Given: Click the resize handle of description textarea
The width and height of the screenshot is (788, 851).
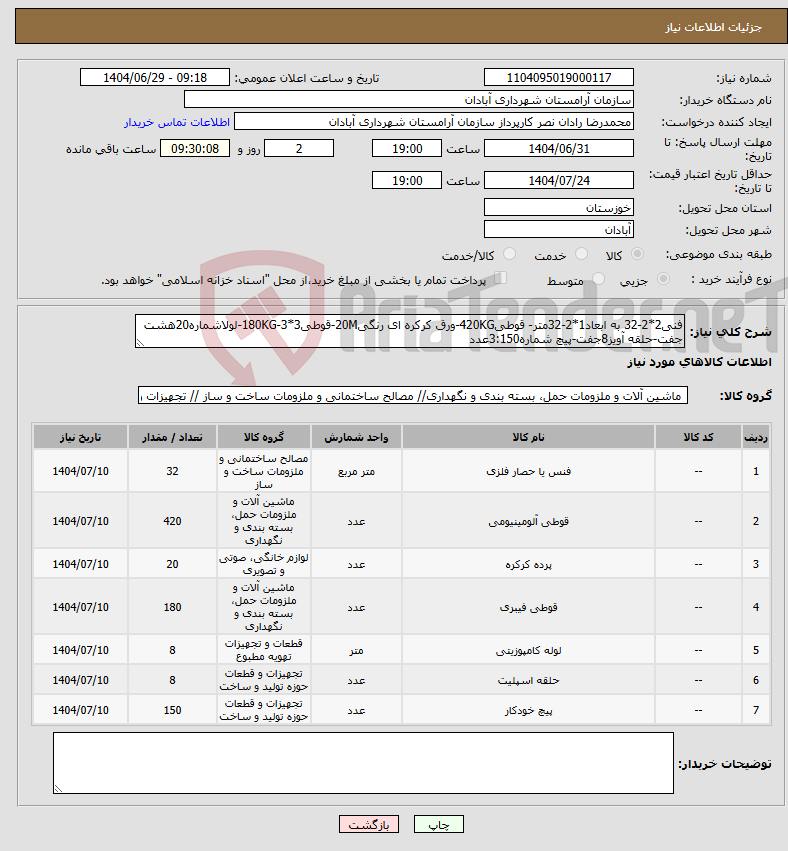Looking at the screenshot, I should (139, 343).
